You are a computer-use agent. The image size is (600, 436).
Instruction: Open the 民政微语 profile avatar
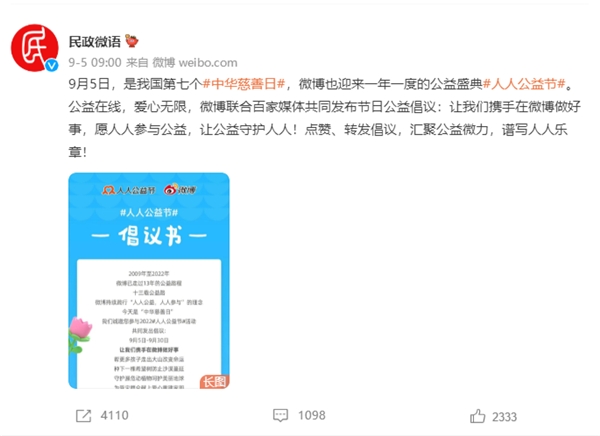[35, 48]
